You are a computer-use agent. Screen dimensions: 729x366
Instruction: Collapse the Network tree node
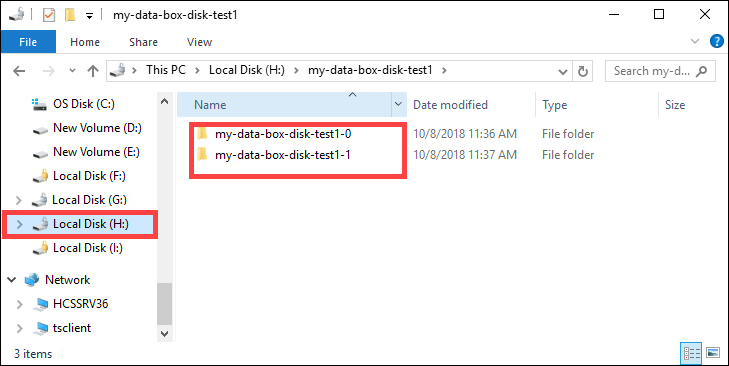point(12,280)
